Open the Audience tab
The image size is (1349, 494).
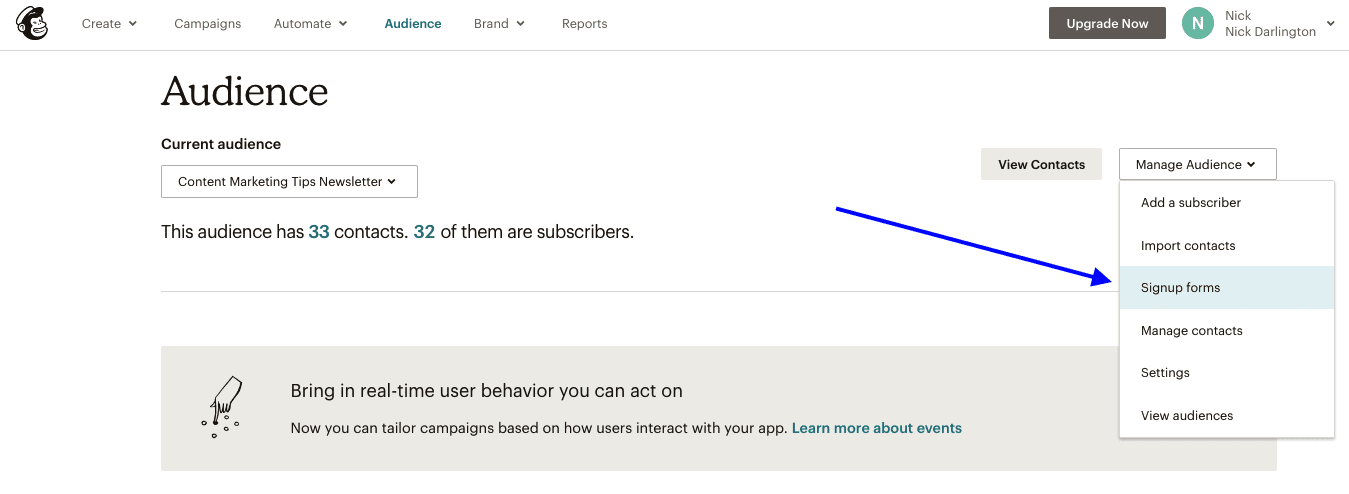point(413,23)
